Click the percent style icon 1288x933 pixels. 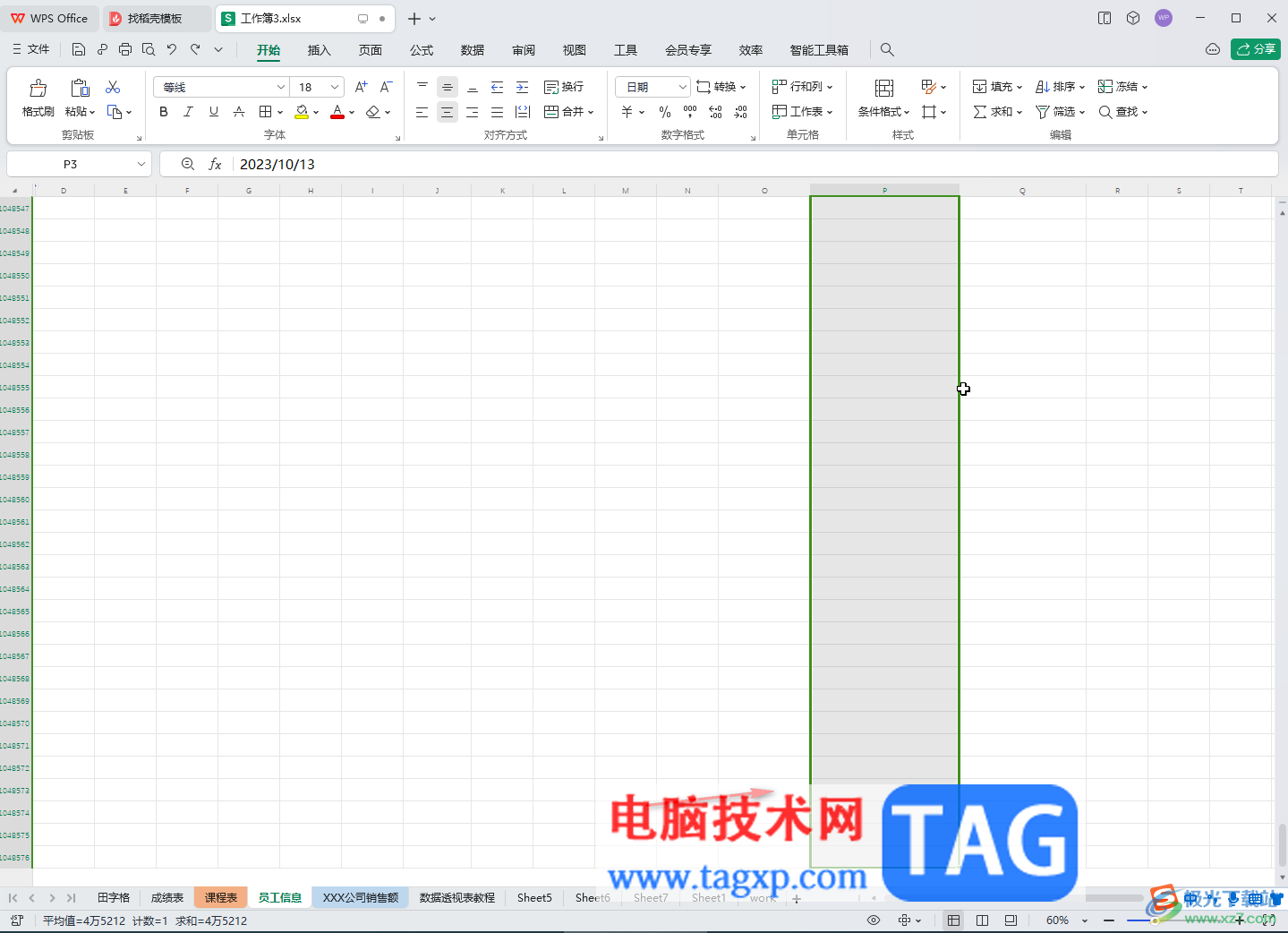[x=665, y=112]
